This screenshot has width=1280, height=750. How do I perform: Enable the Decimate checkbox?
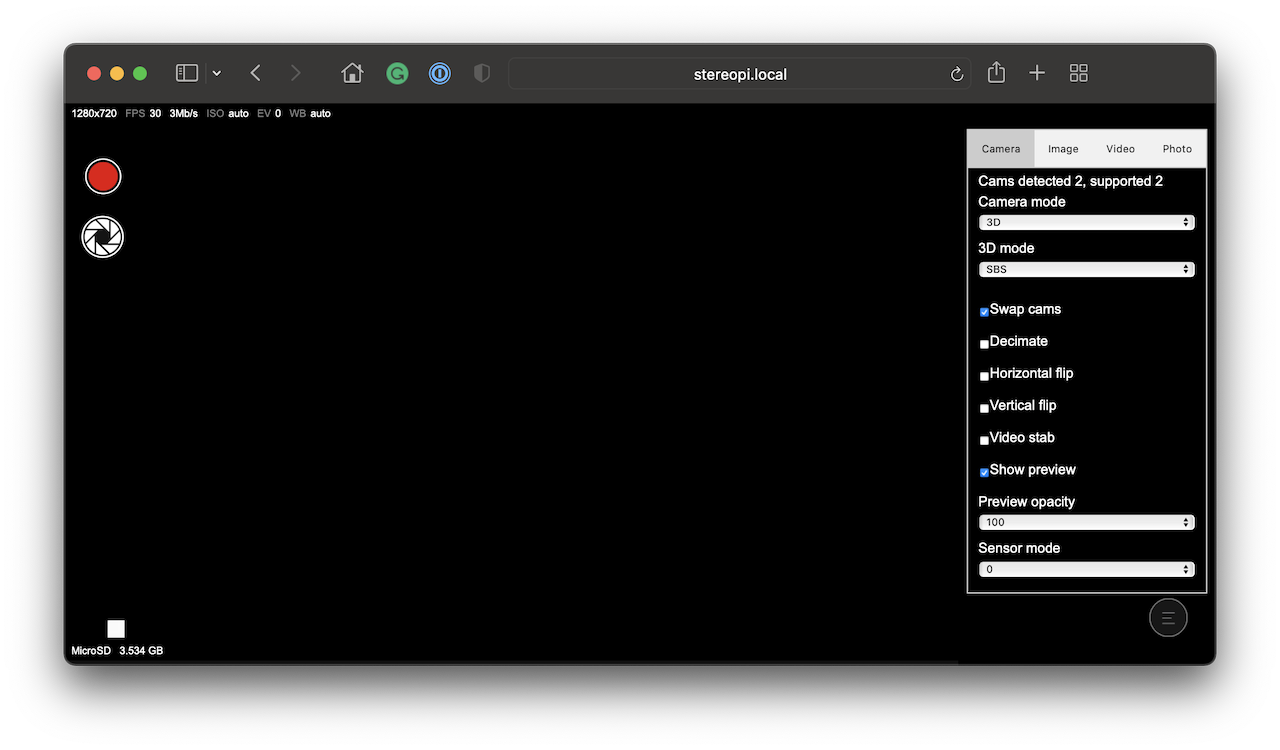[x=984, y=344]
